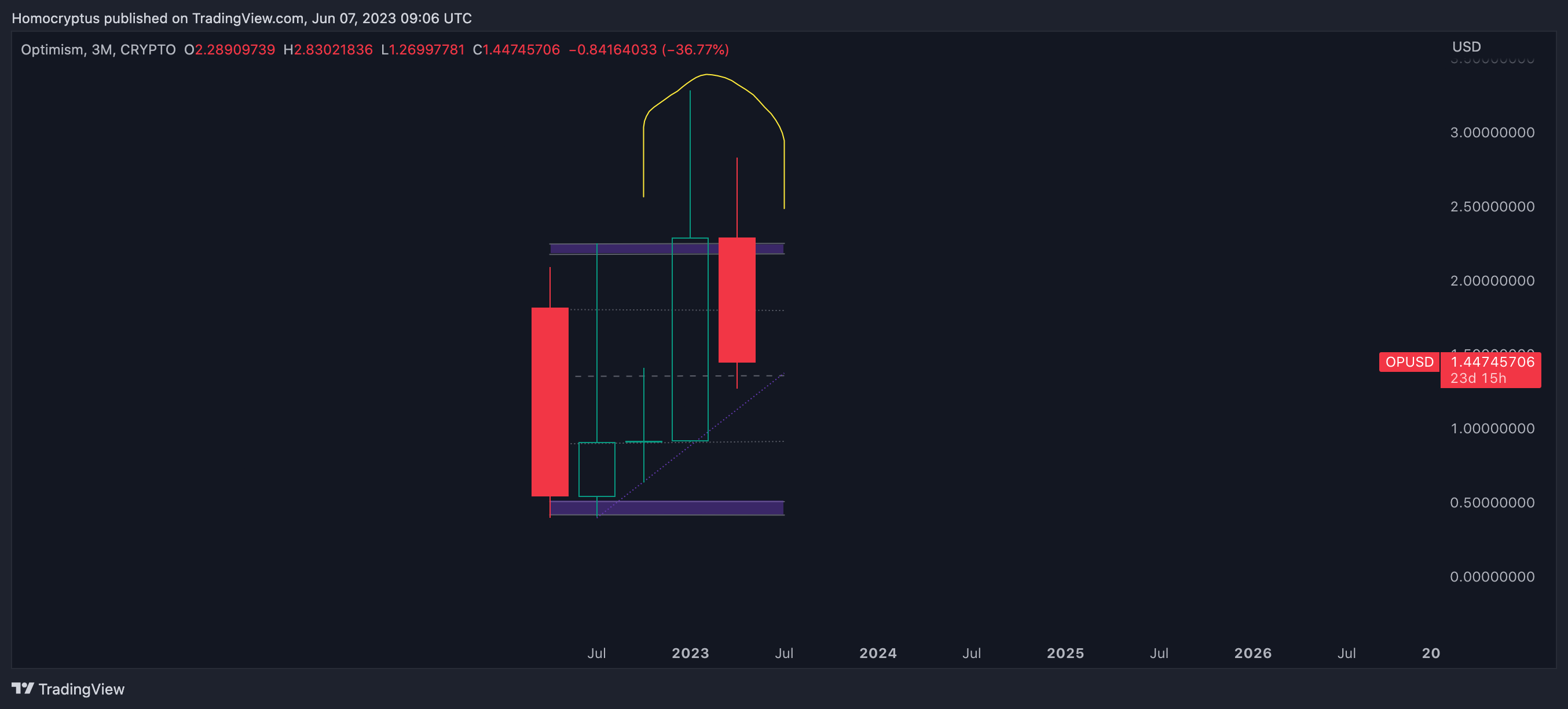Click the 1.44745706 current price label on axis
The height and width of the screenshot is (709, 1568).
click(1492, 362)
